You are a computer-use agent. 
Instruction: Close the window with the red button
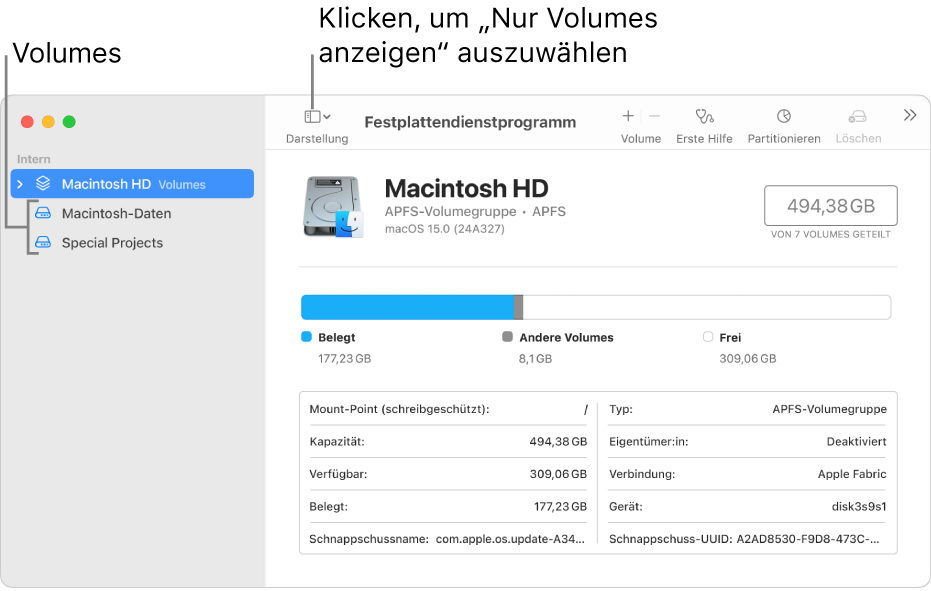(x=27, y=122)
